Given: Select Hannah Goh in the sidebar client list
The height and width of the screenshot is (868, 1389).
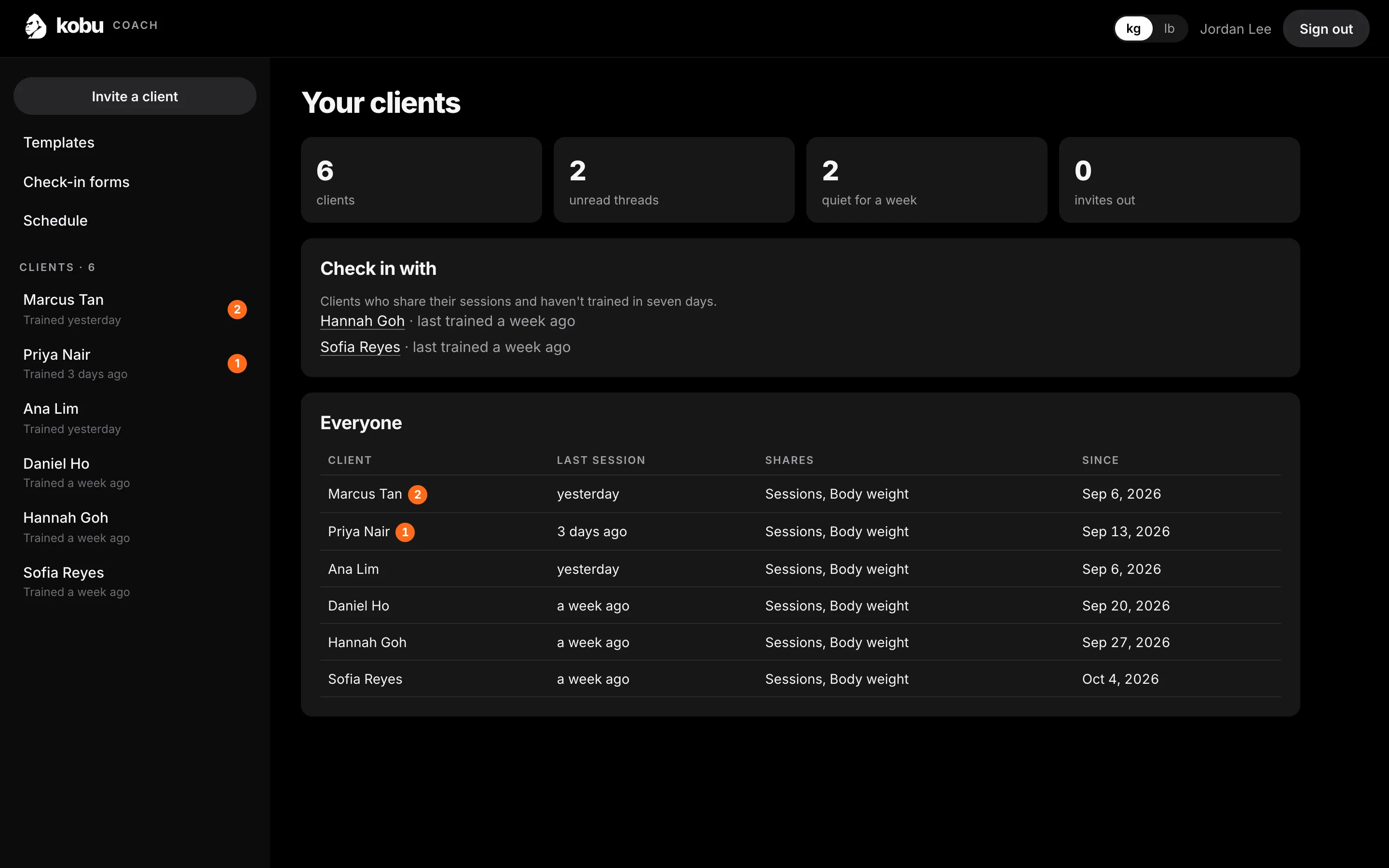Looking at the screenshot, I should click(135, 528).
